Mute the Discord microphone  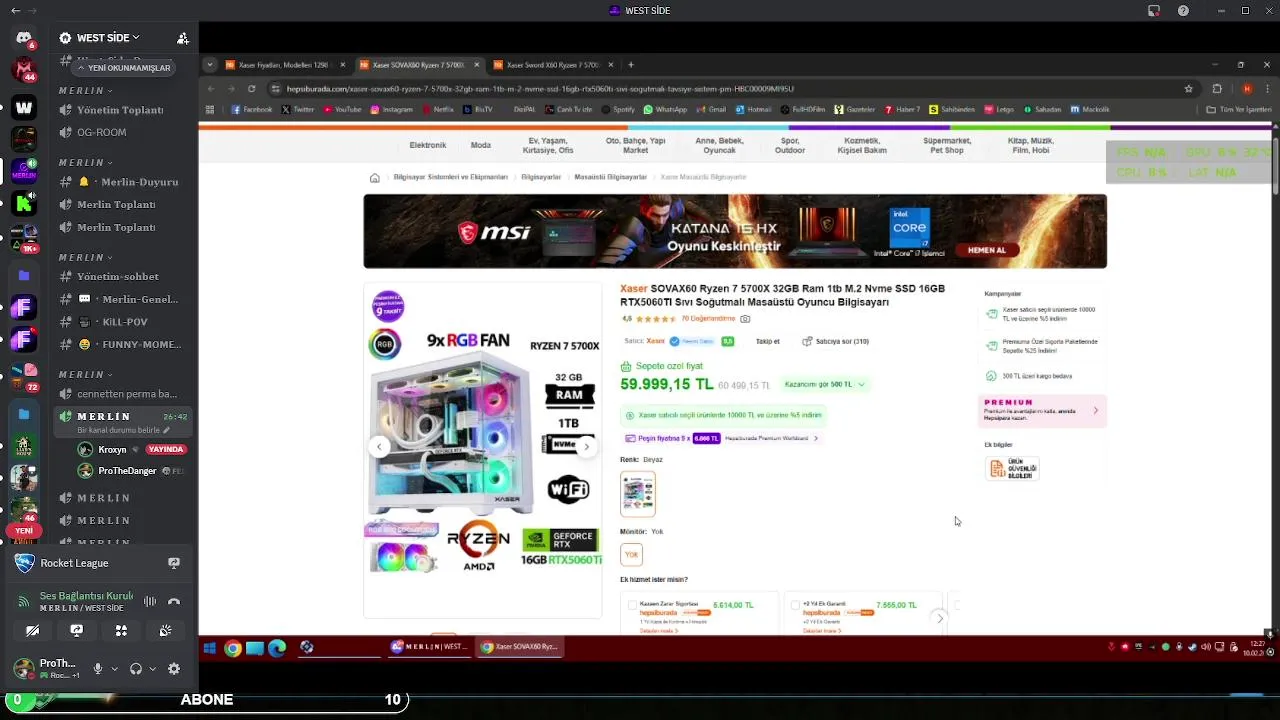98,669
